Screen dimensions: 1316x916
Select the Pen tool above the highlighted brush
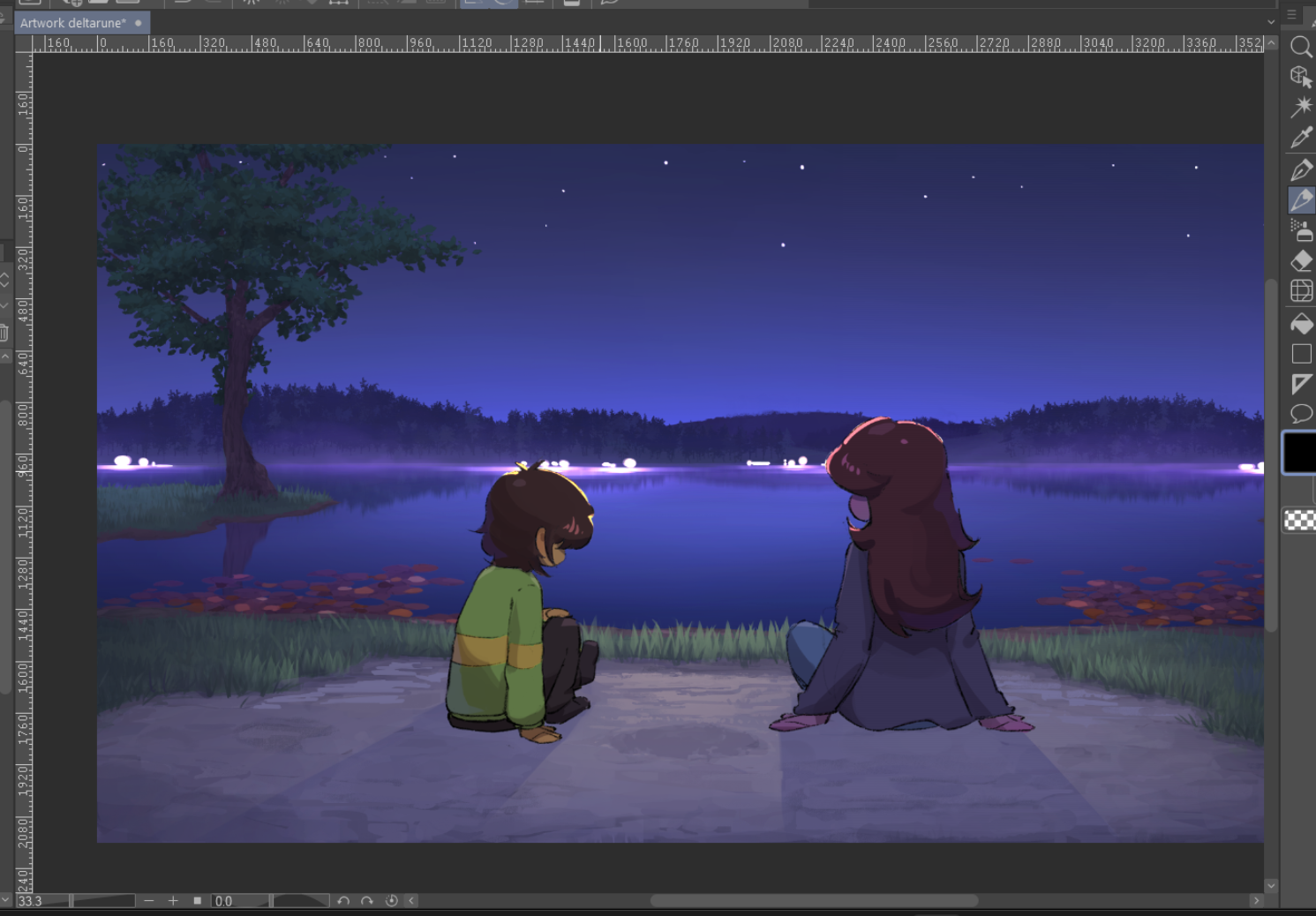tap(1301, 169)
